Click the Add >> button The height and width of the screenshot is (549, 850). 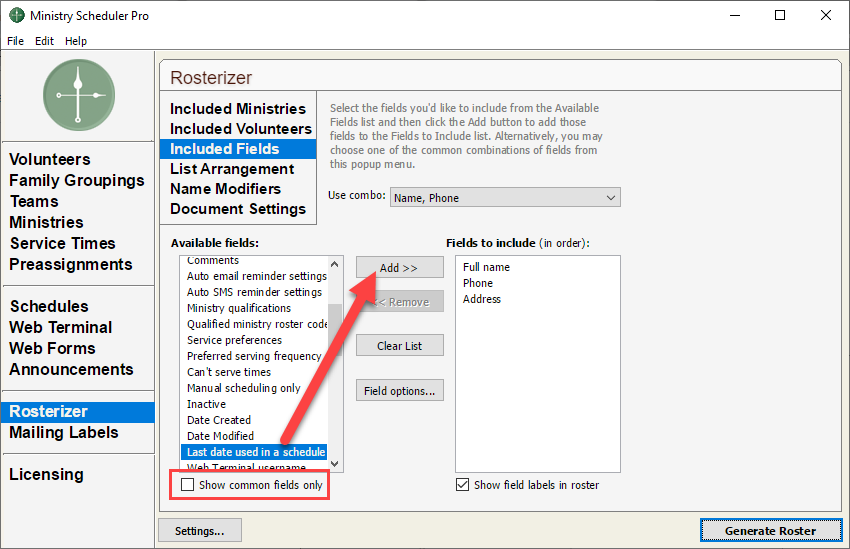(x=400, y=268)
